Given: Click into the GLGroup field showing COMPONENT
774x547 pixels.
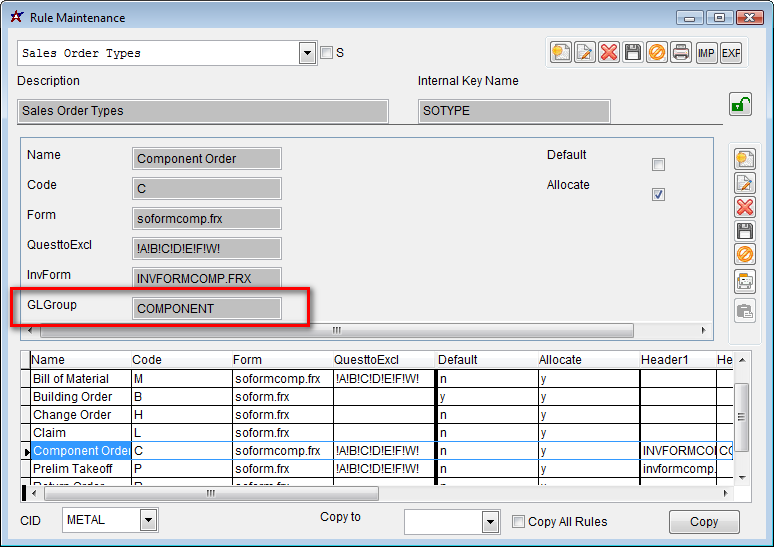Looking at the screenshot, I should [207, 309].
